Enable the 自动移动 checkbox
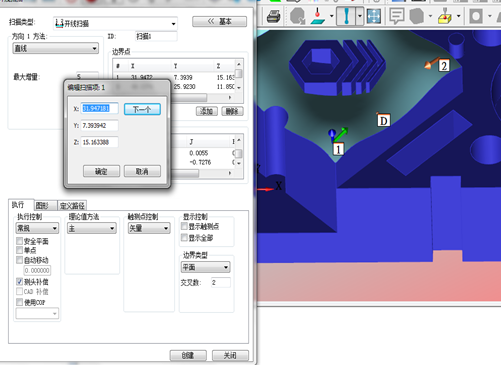The height and width of the screenshot is (365, 501). pyautogui.click(x=19, y=260)
